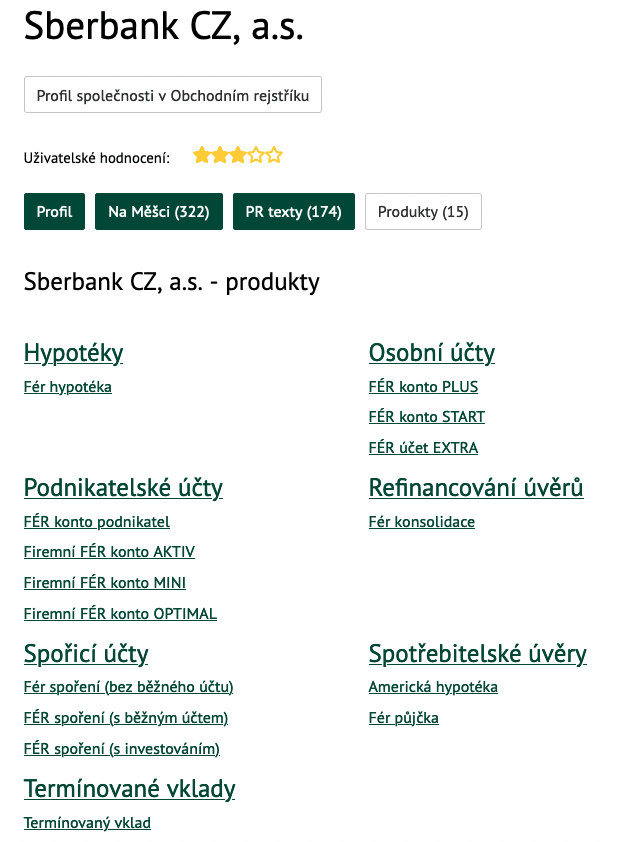Viewport: 629px width, 842px height.
Task: Open the Termínovaný vklad product link
Action: pyautogui.click(x=88, y=823)
